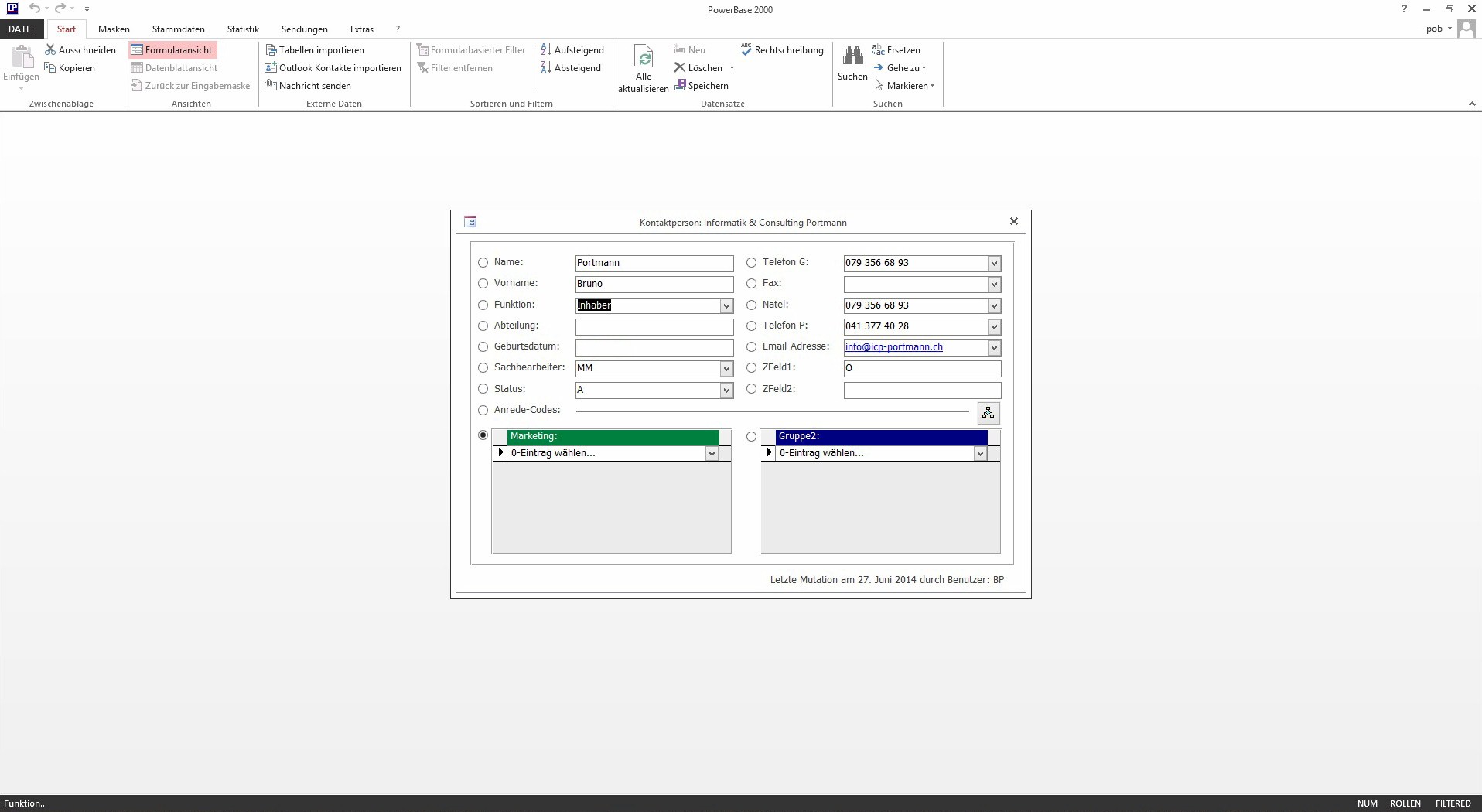
Task: Open quick access toolbar customize arrow
Action: [x=87, y=9]
